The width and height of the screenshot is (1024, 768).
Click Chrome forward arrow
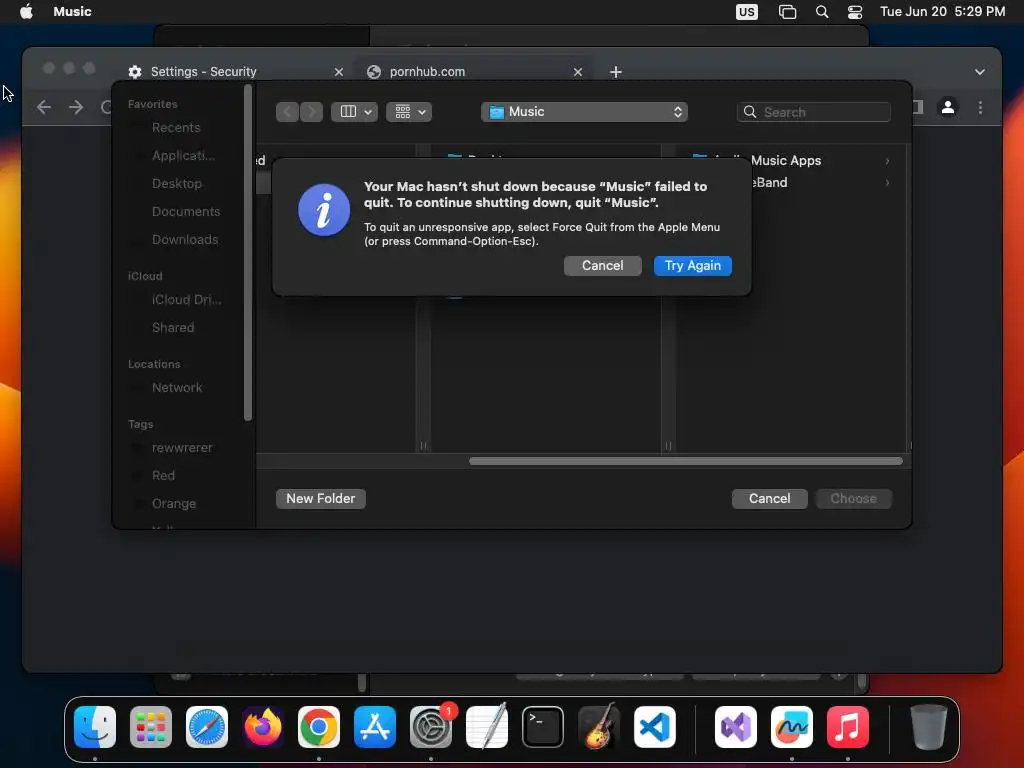point(76,107)
